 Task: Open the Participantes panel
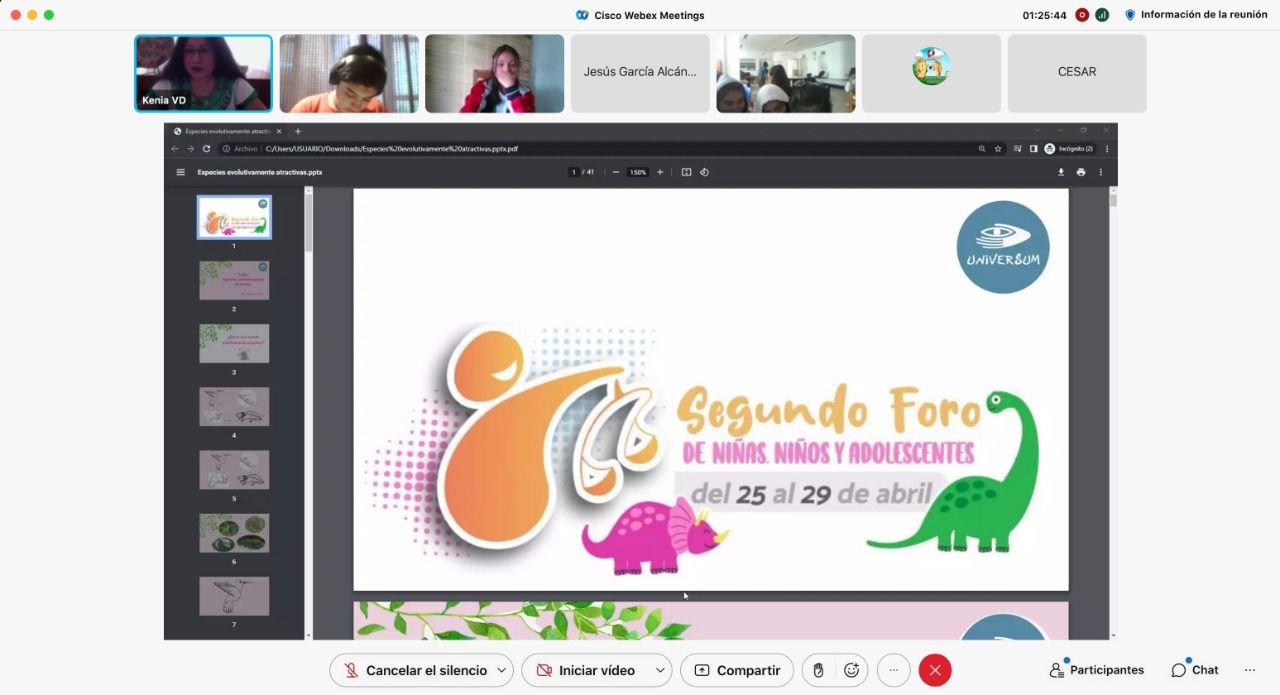[x=1096, y=670]
